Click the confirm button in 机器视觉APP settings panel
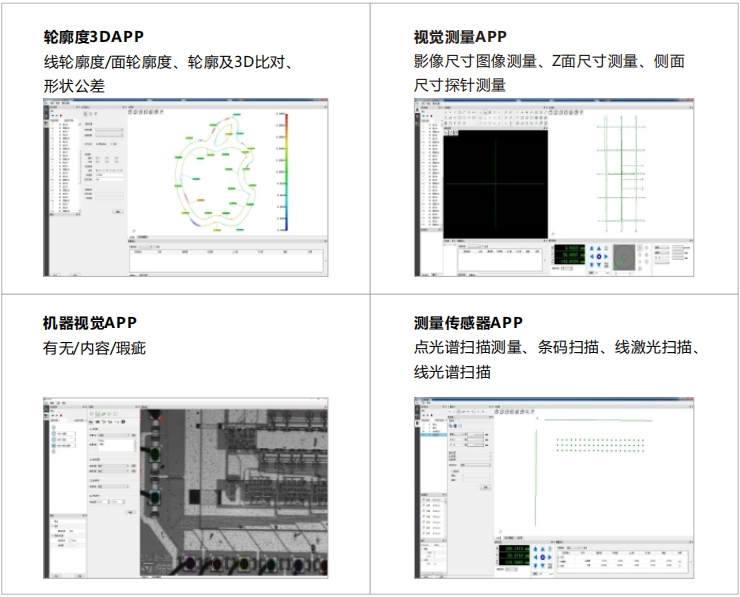 click(x=130, y=512)
